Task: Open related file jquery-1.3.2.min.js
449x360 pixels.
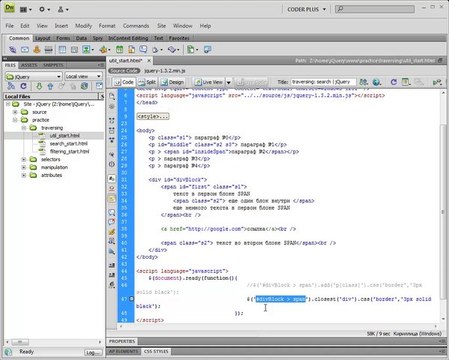Action: point(165,71)
